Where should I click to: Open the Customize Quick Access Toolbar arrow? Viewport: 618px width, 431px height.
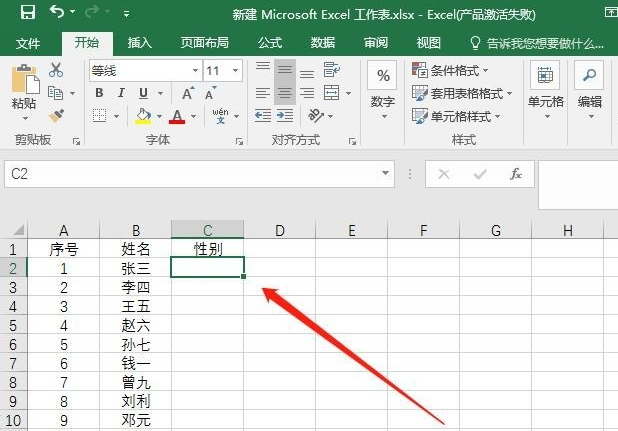coord(127,14)
